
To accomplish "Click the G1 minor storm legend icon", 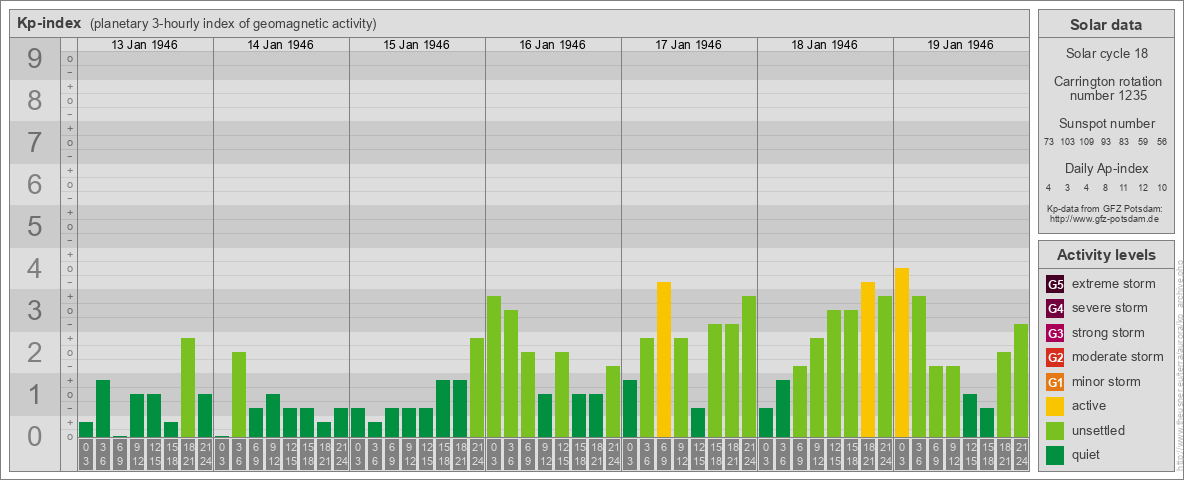I will click(1055, 382).
